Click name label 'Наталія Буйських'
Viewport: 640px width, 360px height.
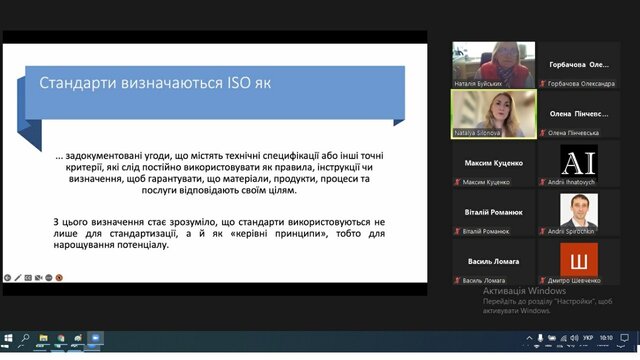click(478, 83)
